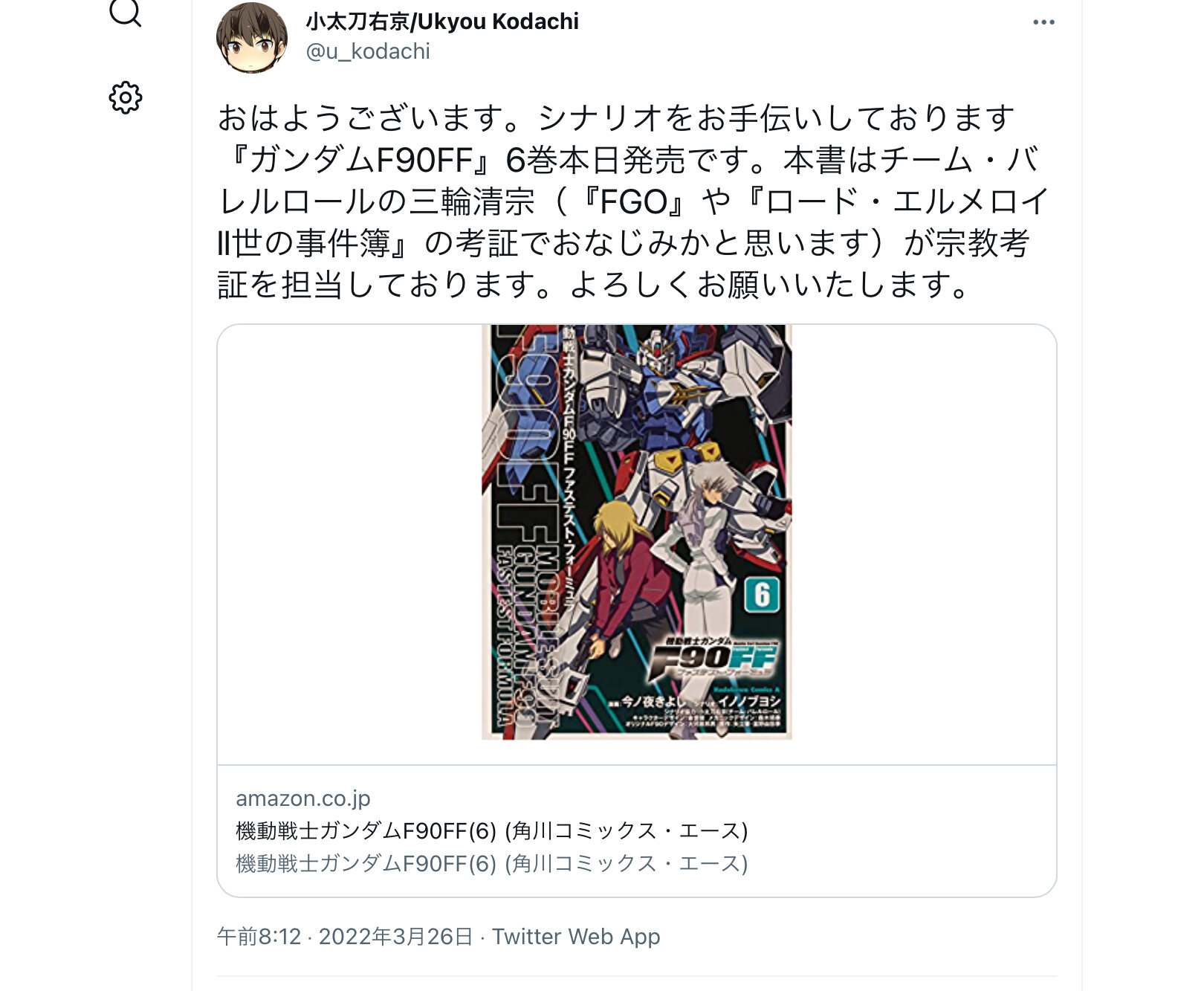
Task: Click blank area left of cover in card
Action: (x=349, y=543)
